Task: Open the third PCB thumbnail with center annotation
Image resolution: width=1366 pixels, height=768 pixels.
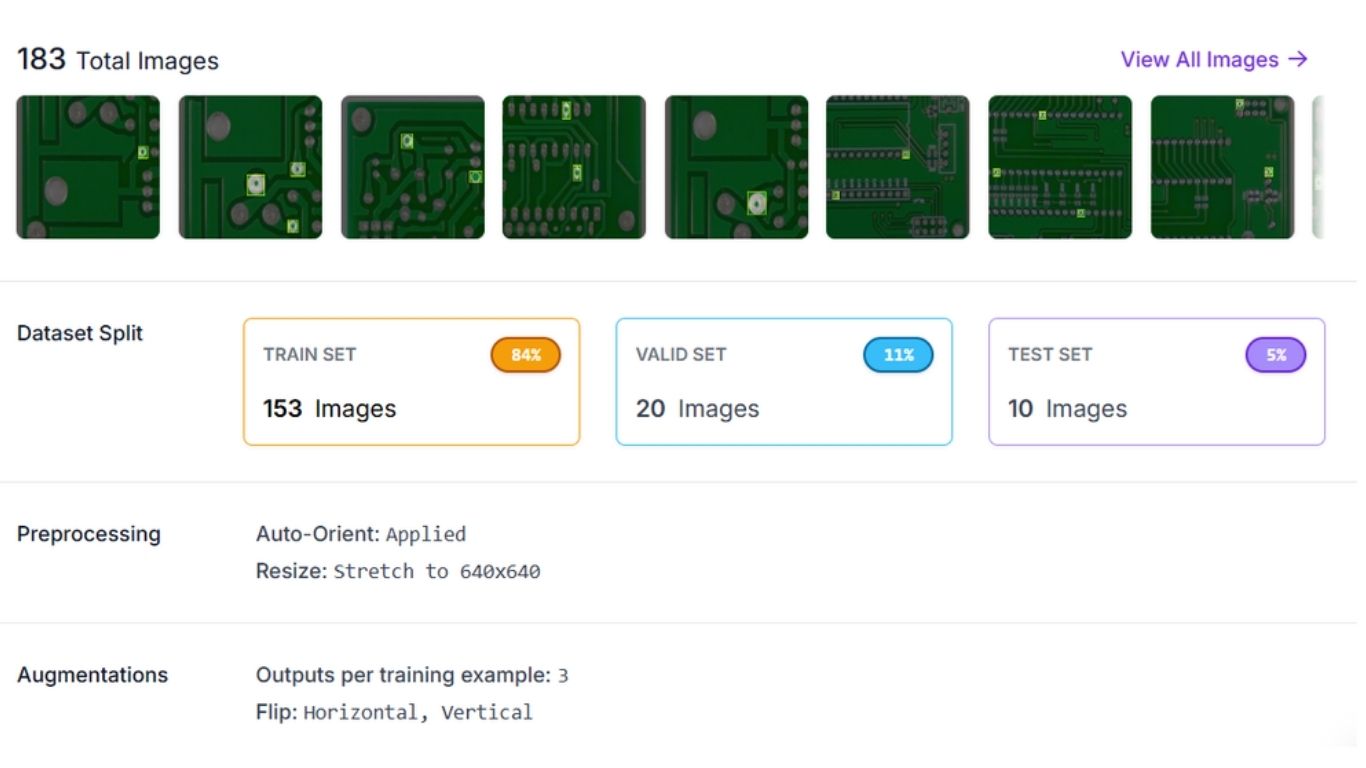Action: pos(413,166)
